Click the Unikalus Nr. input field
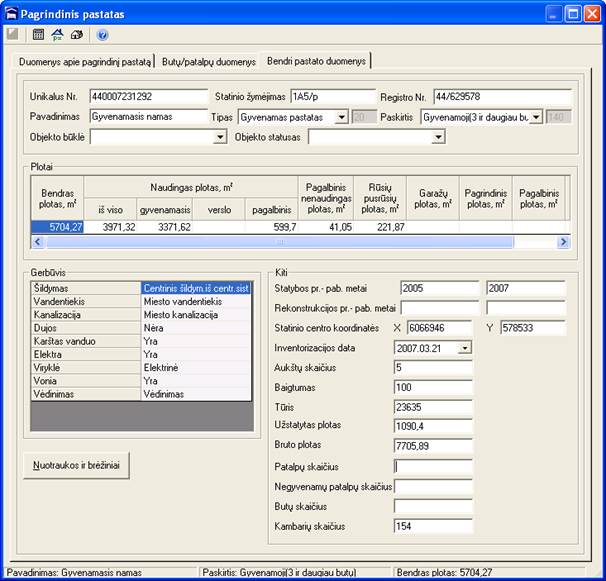The image size is (606, 581). 149,97
